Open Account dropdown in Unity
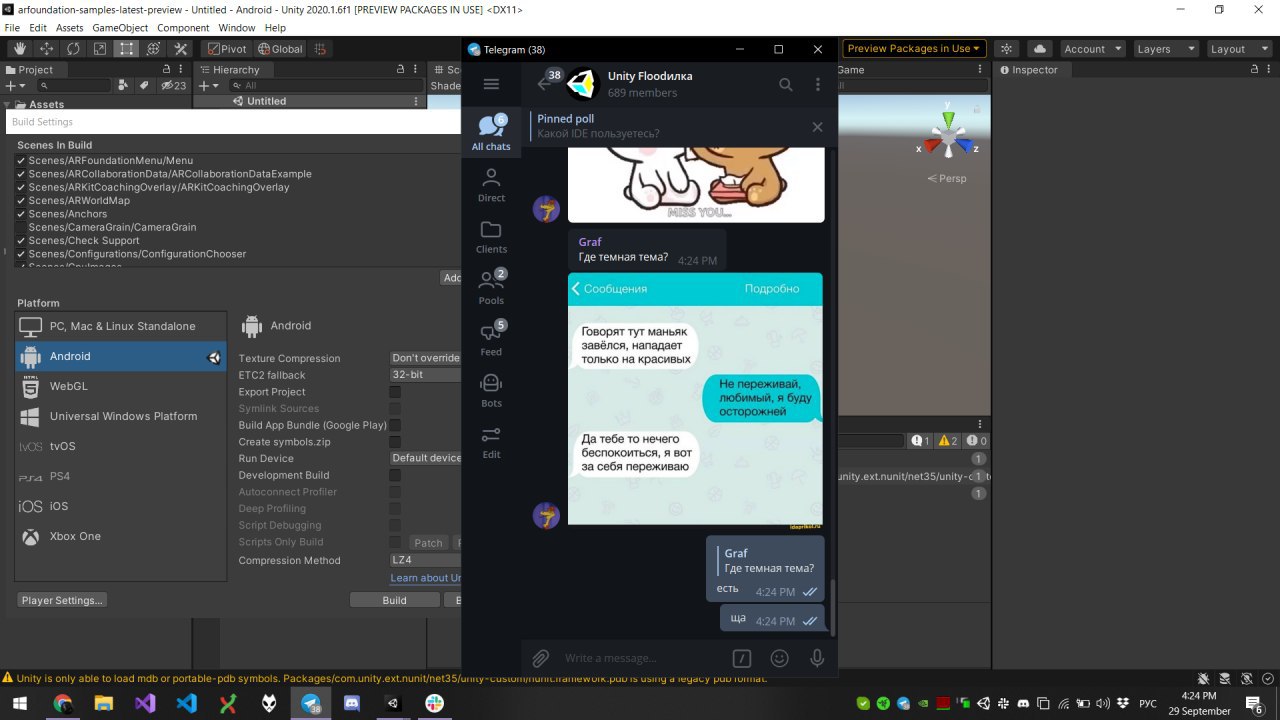 click(x=1091, y=48)
